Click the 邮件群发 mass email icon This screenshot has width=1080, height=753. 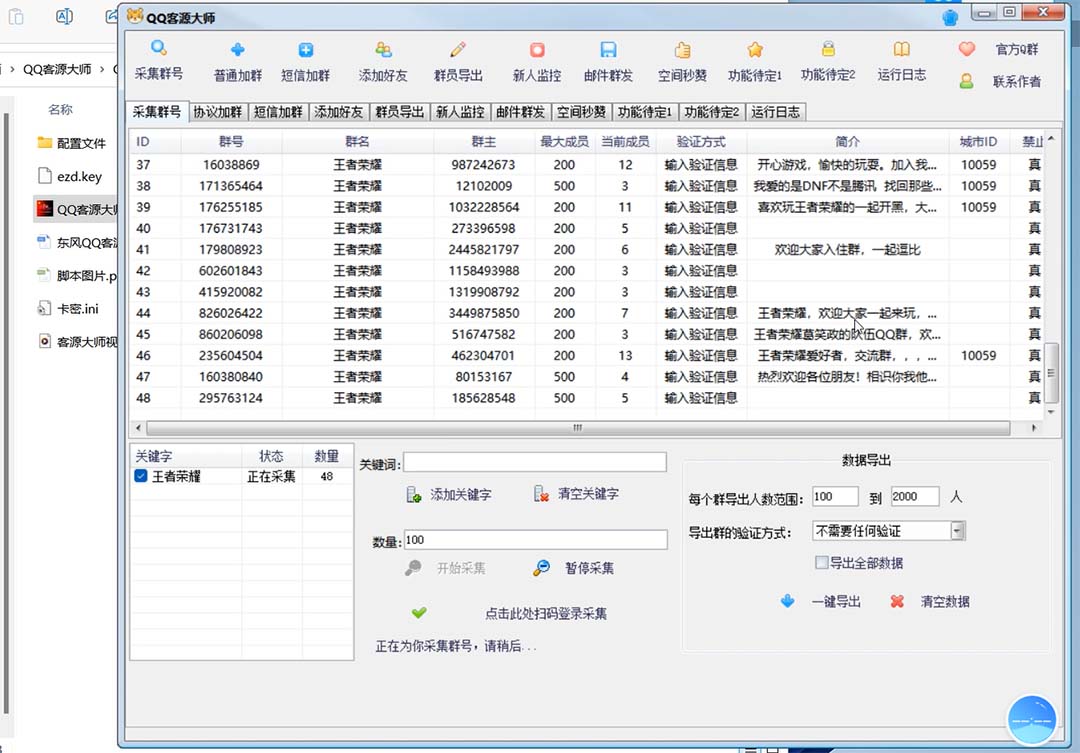click(x=608, y=56)
